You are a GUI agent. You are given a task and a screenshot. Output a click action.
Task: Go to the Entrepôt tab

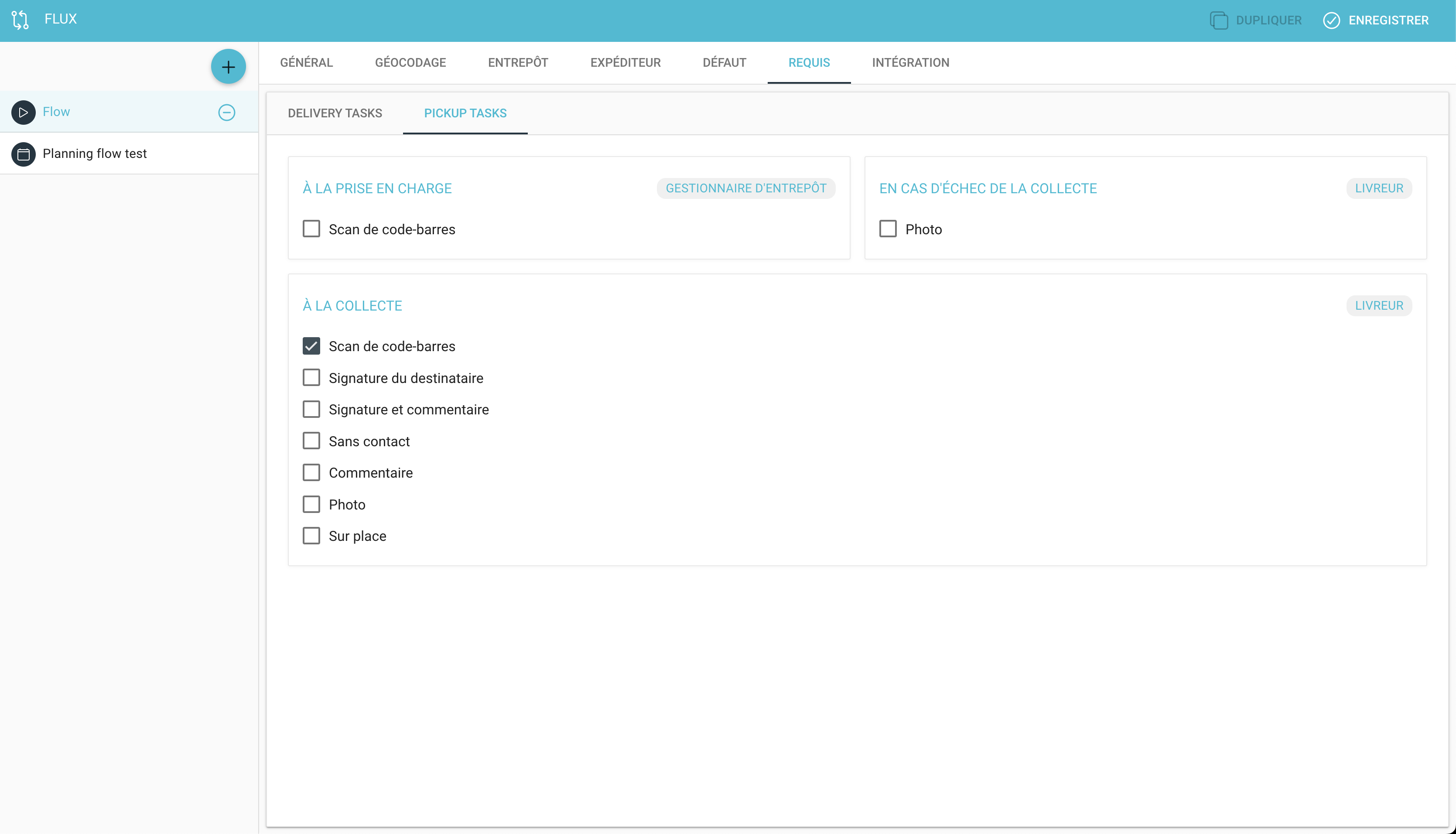click(x=518, y=62)
